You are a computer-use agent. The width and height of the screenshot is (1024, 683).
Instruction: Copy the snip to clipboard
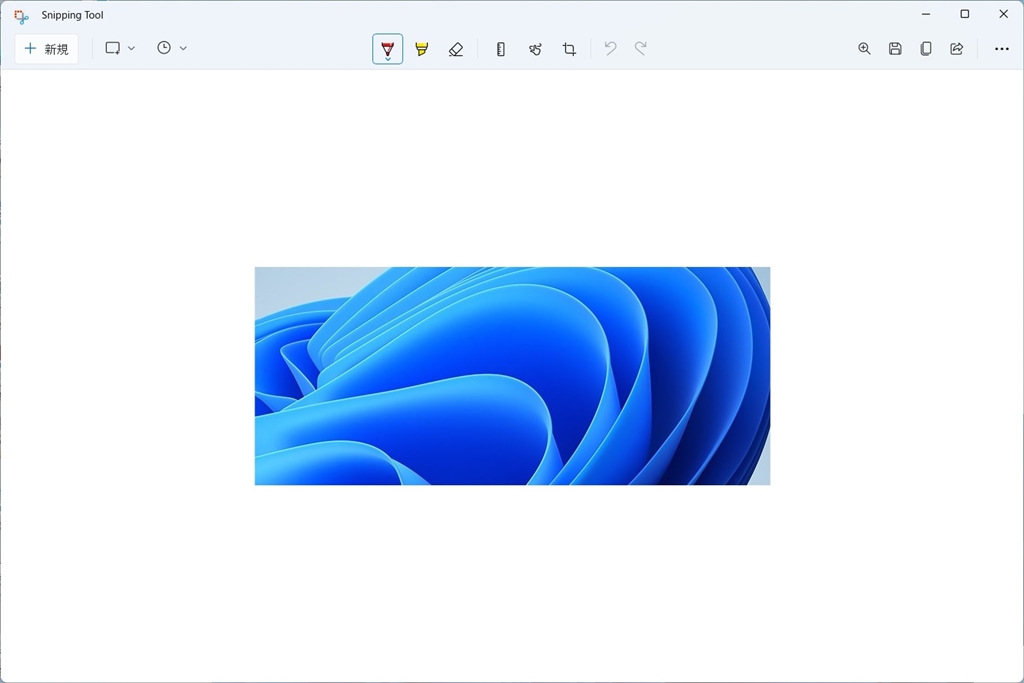[x=926, y=48]
